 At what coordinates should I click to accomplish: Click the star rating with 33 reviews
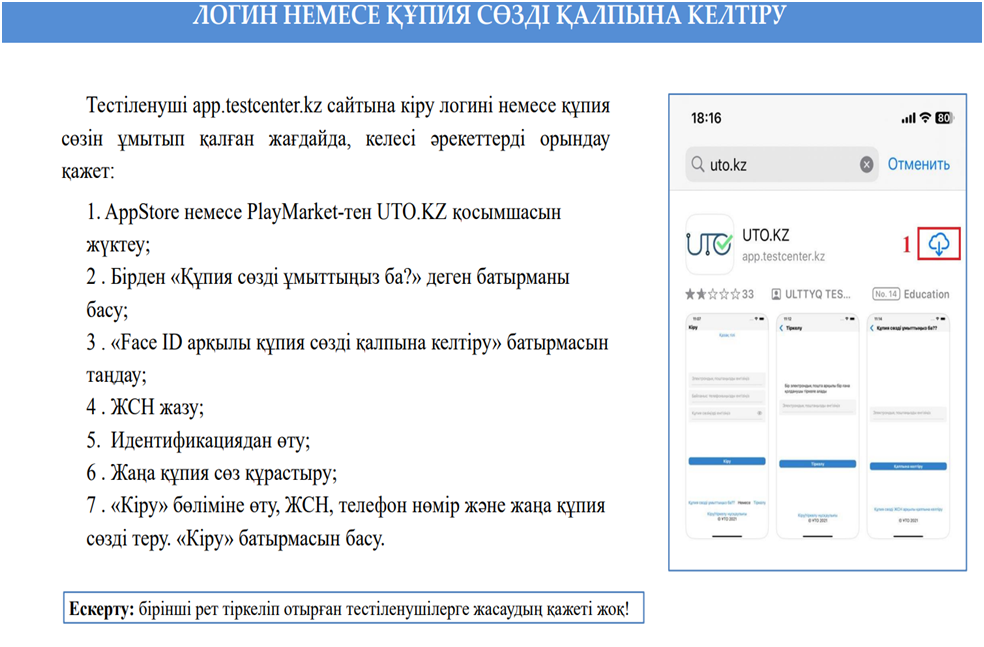click(x=720, y=294)
